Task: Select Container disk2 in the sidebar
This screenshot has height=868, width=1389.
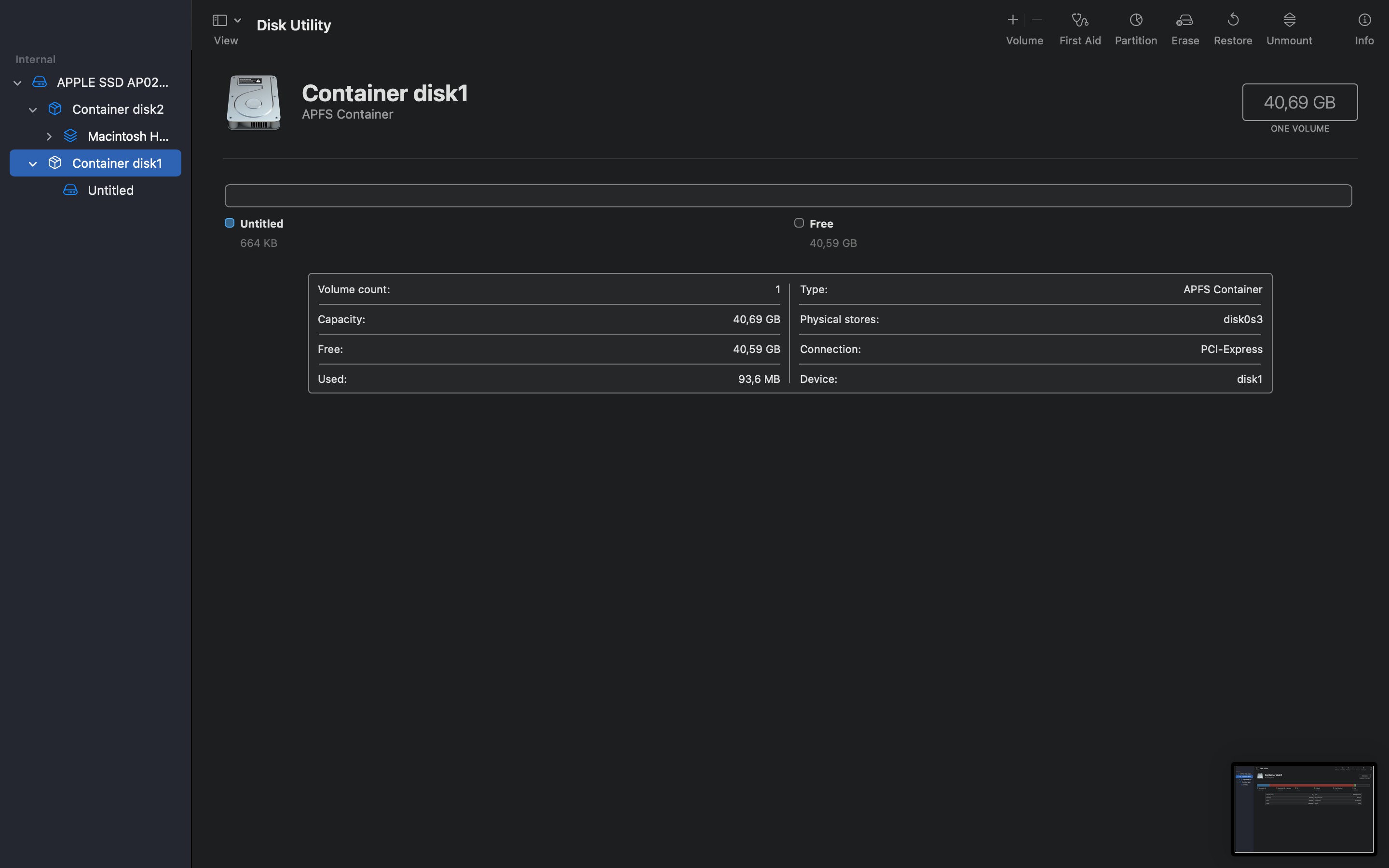Action: point(118,109)
